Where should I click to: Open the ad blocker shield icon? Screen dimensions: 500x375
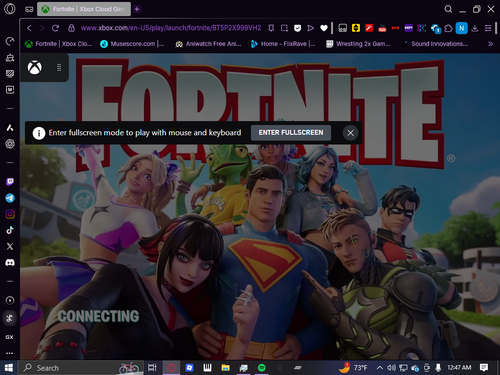click(297, 28)
